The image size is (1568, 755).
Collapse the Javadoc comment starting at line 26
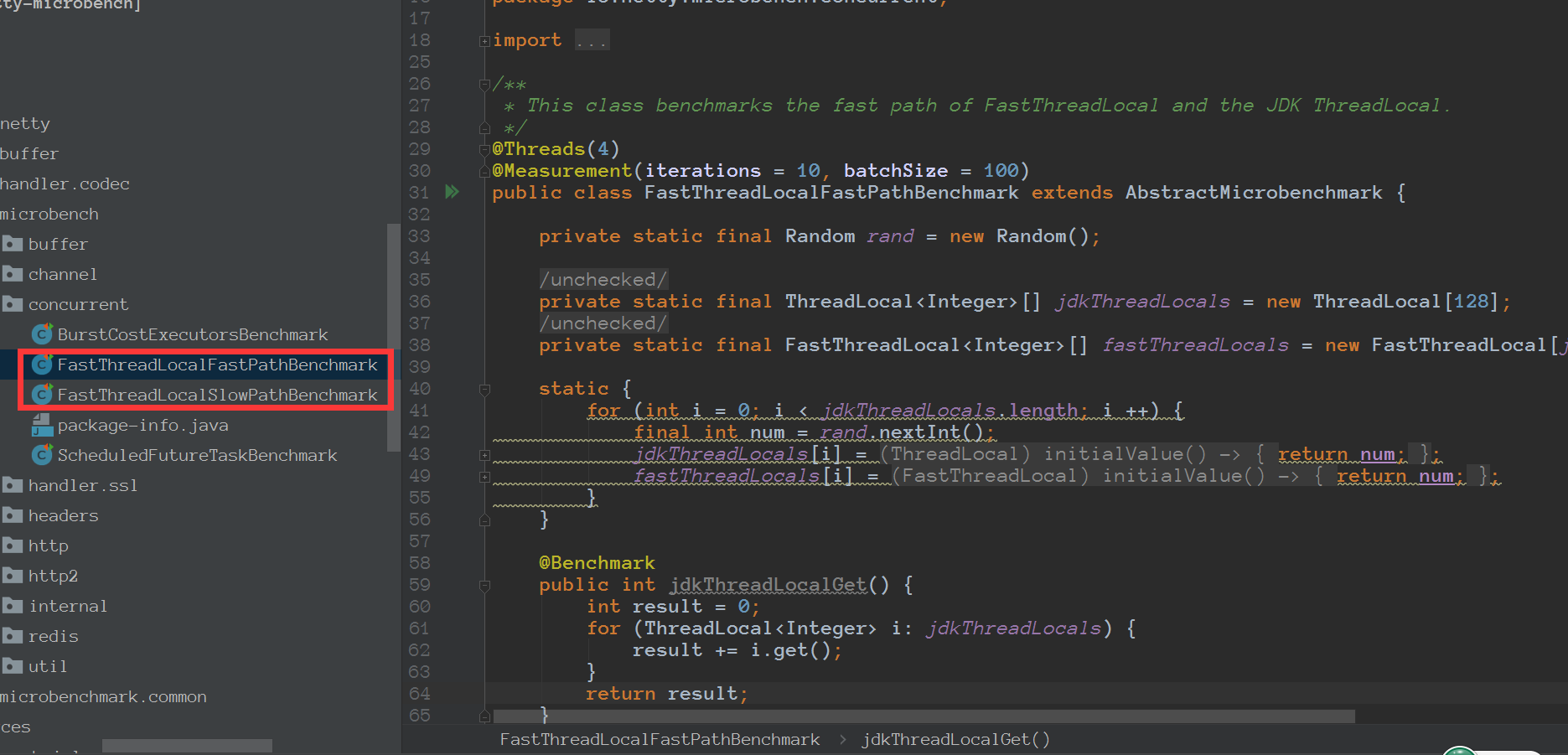point(484,84)
